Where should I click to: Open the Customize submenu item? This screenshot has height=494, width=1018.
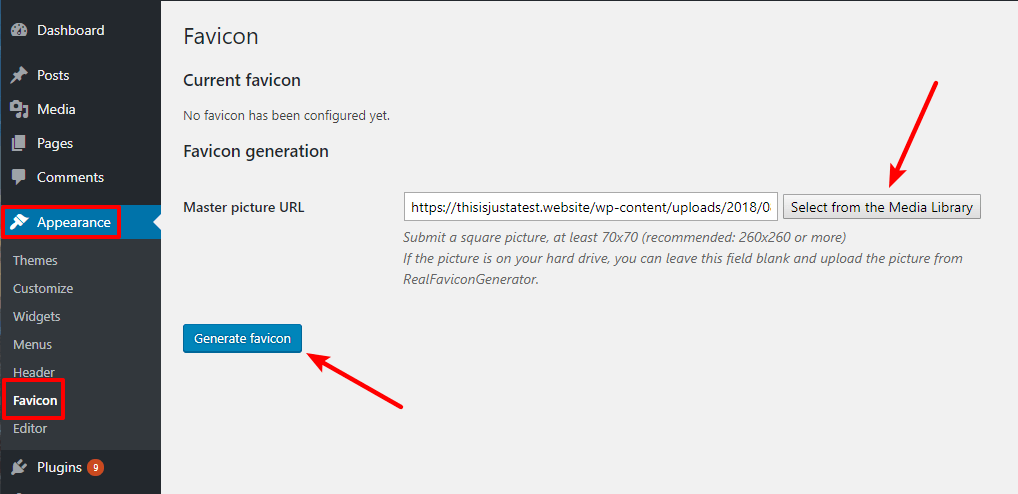tap(43, 288)
